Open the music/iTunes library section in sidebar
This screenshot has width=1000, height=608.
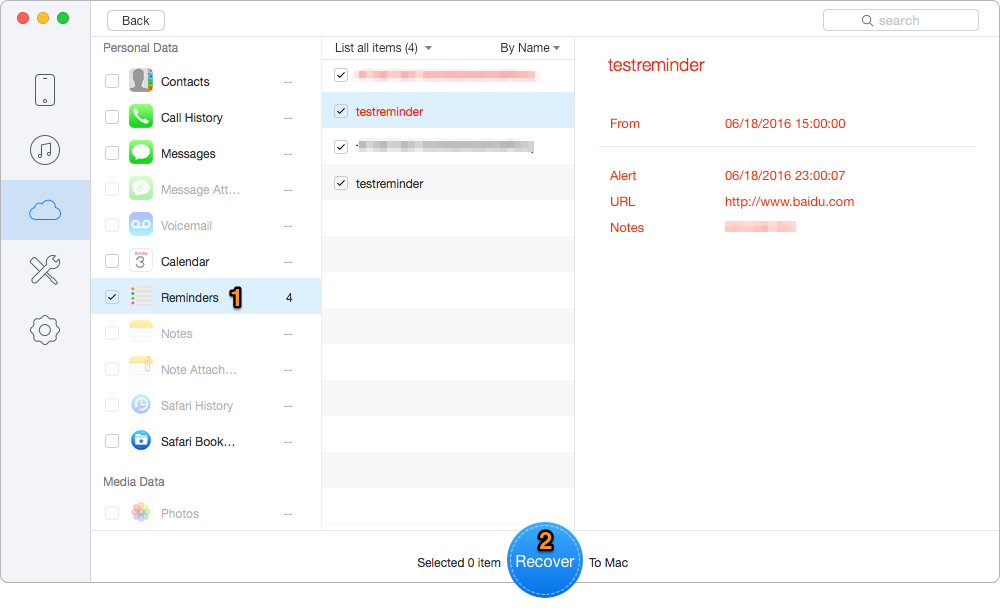45,150
